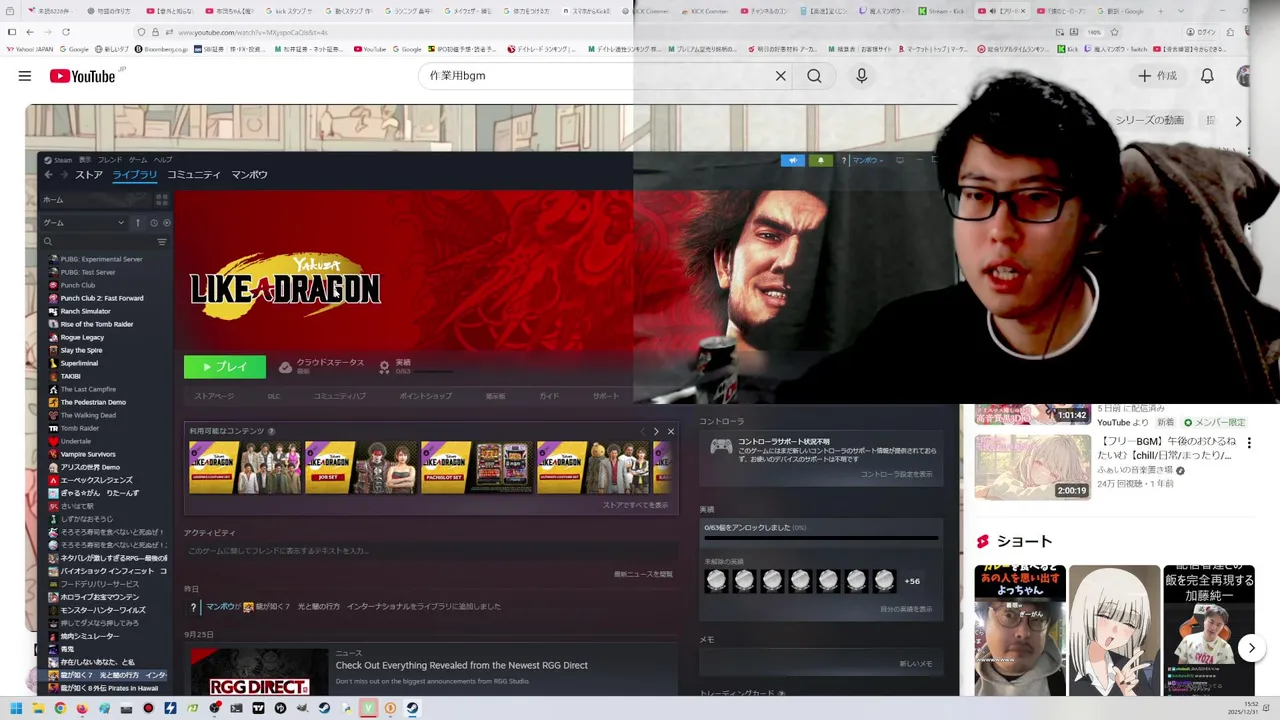Click the green プレイ button
Screen dimensions: 1280x720
[225, 367]
